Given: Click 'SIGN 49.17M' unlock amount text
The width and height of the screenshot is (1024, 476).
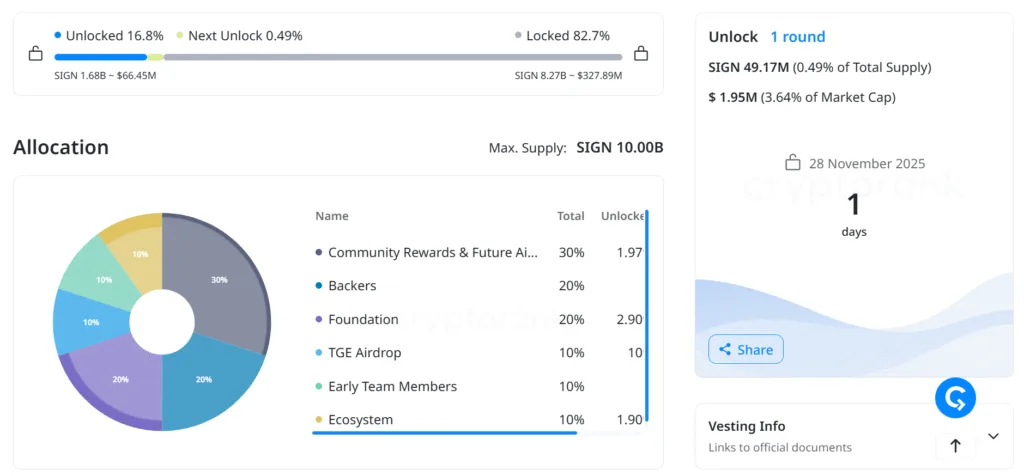Looking at the screenshot, I should 748,67.
